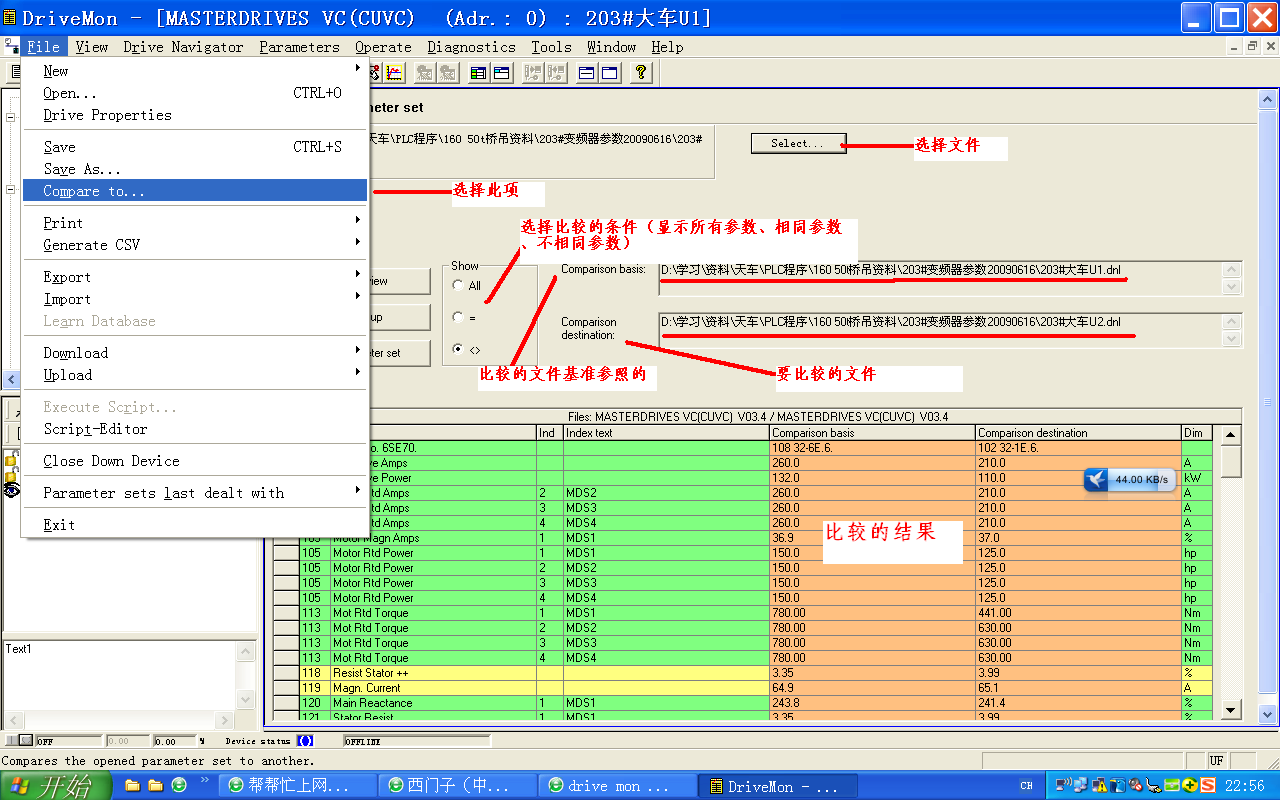Select the All radio button under Show
Screen dimensions: 1280x800
click(x=458, y=285)
